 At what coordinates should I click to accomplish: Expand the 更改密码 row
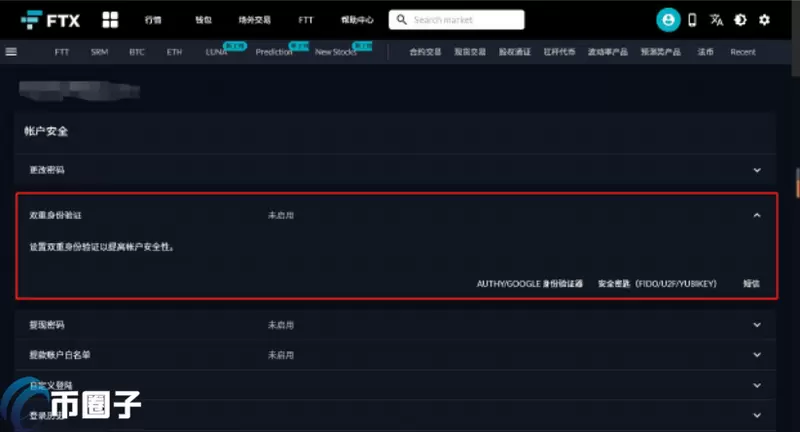(757, 170)
